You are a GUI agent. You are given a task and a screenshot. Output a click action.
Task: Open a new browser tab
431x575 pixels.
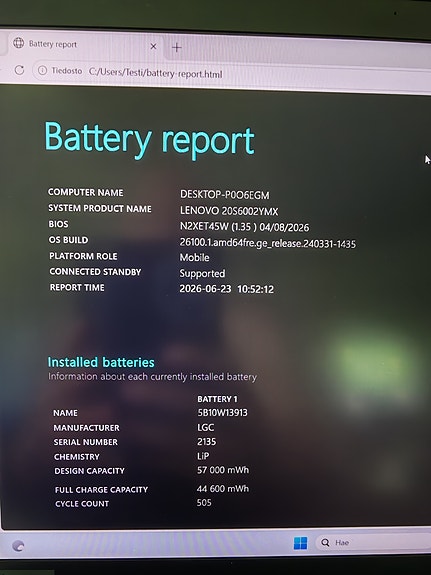177,47
